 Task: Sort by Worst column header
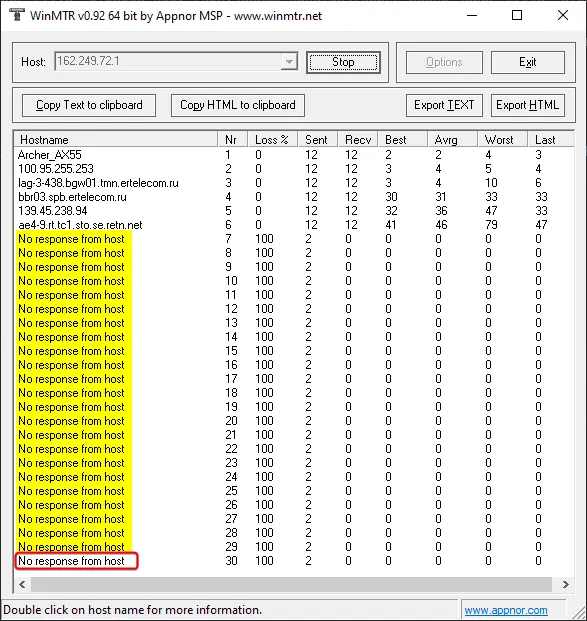(x=502, y=140)
